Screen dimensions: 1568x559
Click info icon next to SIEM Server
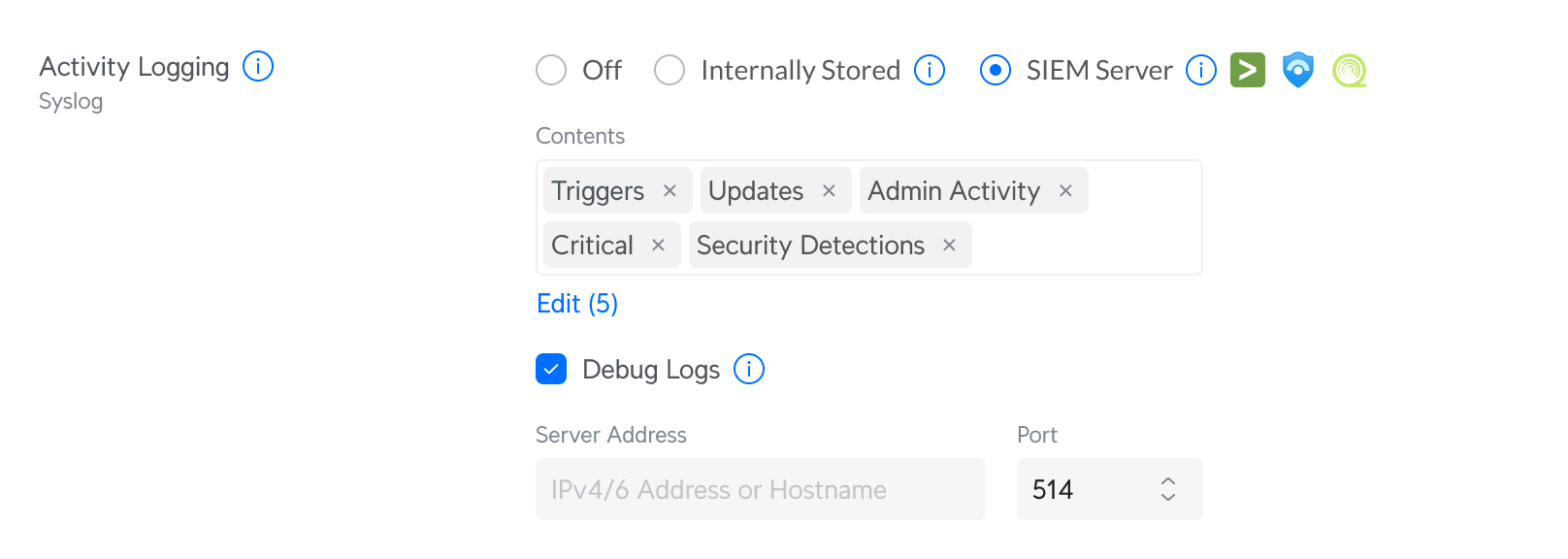tap(1201, 70)
